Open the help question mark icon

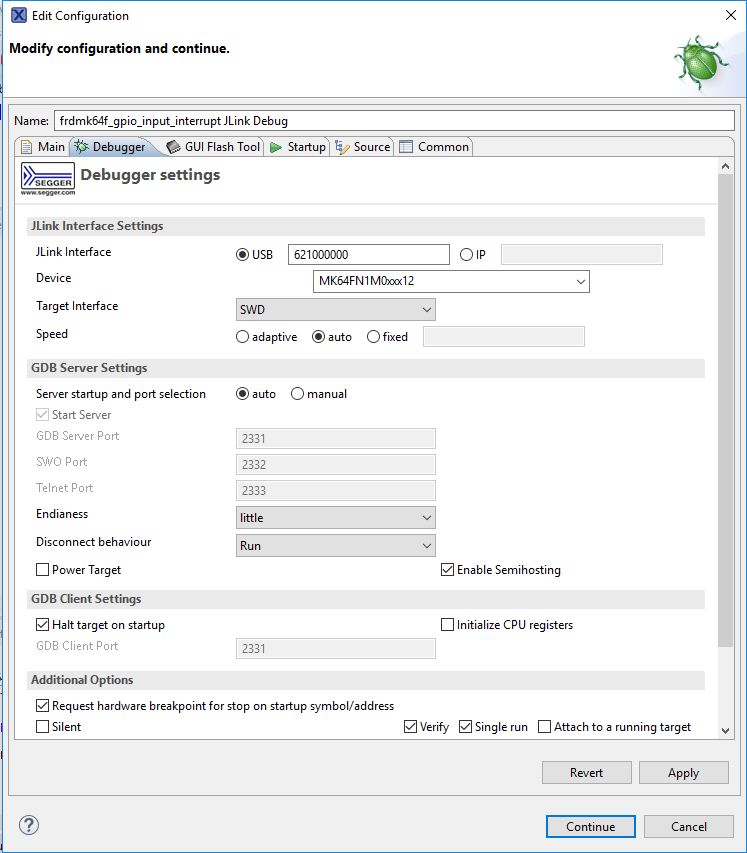coord(29,825)
